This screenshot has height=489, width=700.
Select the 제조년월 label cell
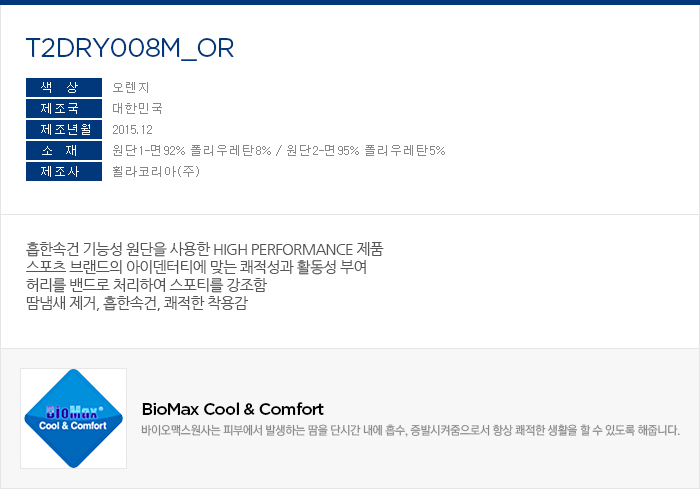pos(65,129)
